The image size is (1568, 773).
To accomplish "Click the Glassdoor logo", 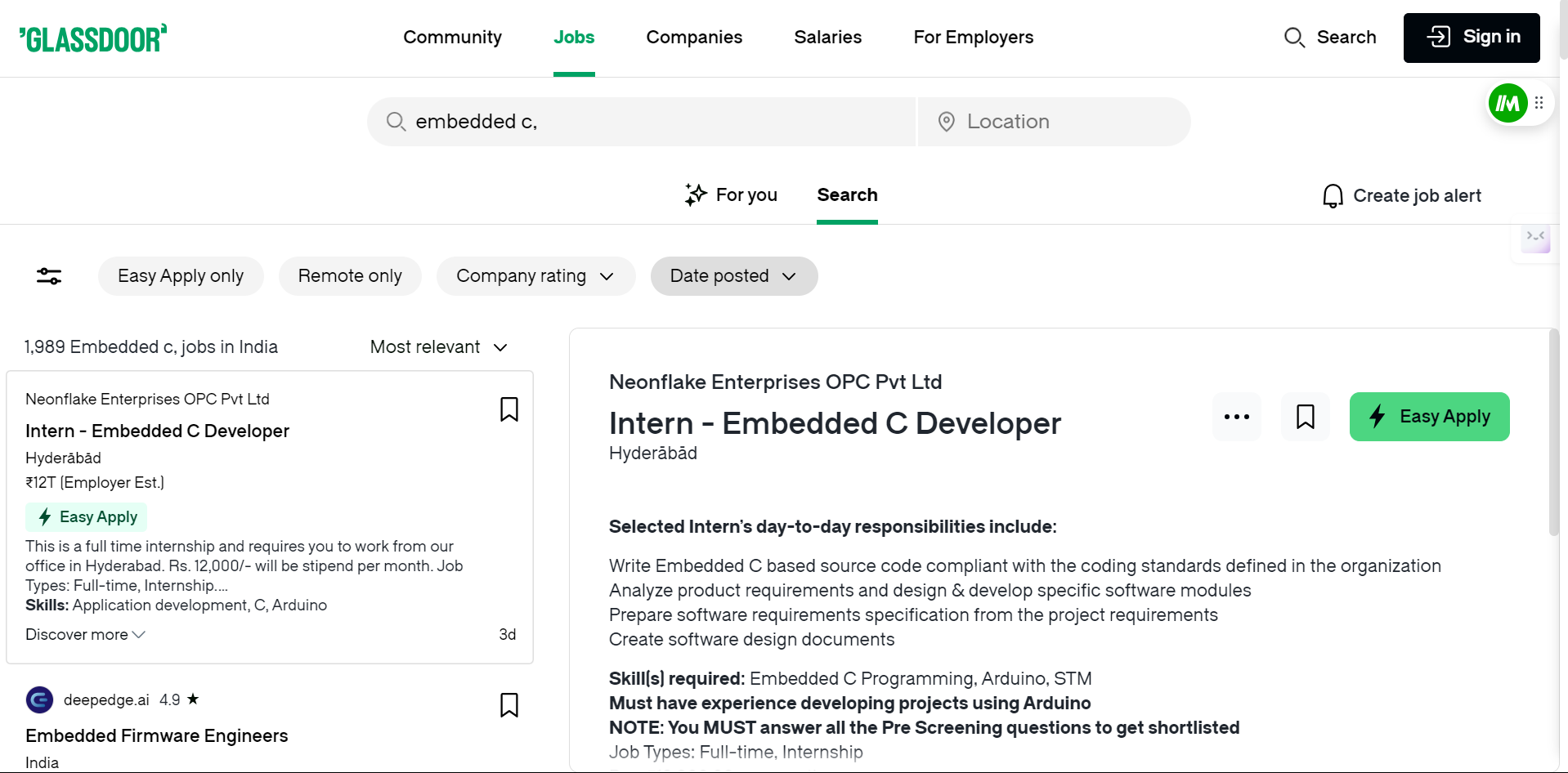I will [92, 38].
